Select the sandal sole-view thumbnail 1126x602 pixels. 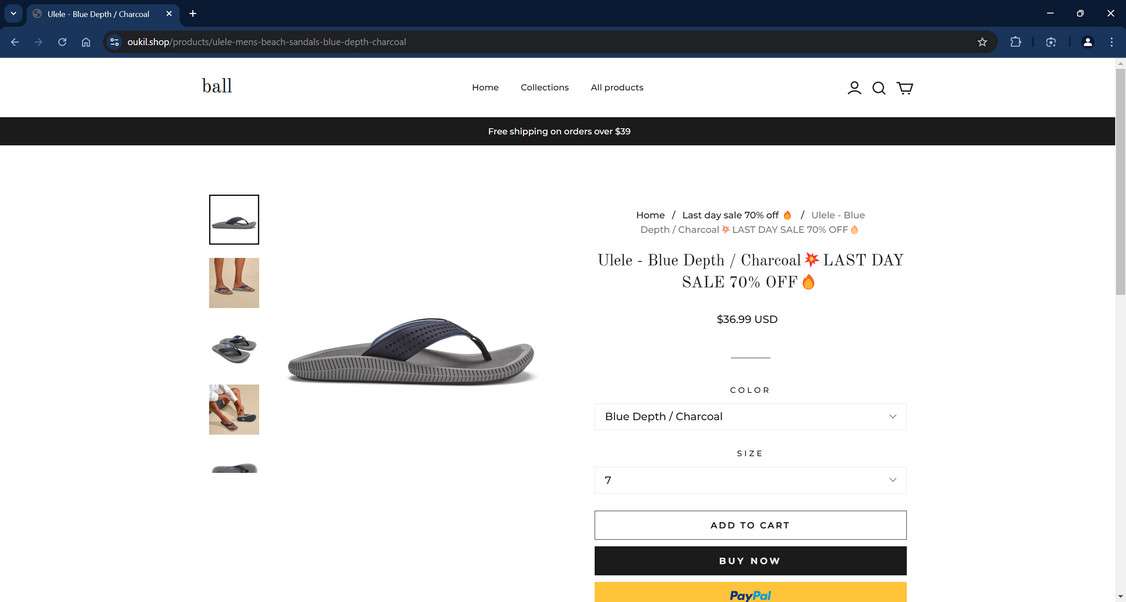pyautogui.click(x=233, y=348)
